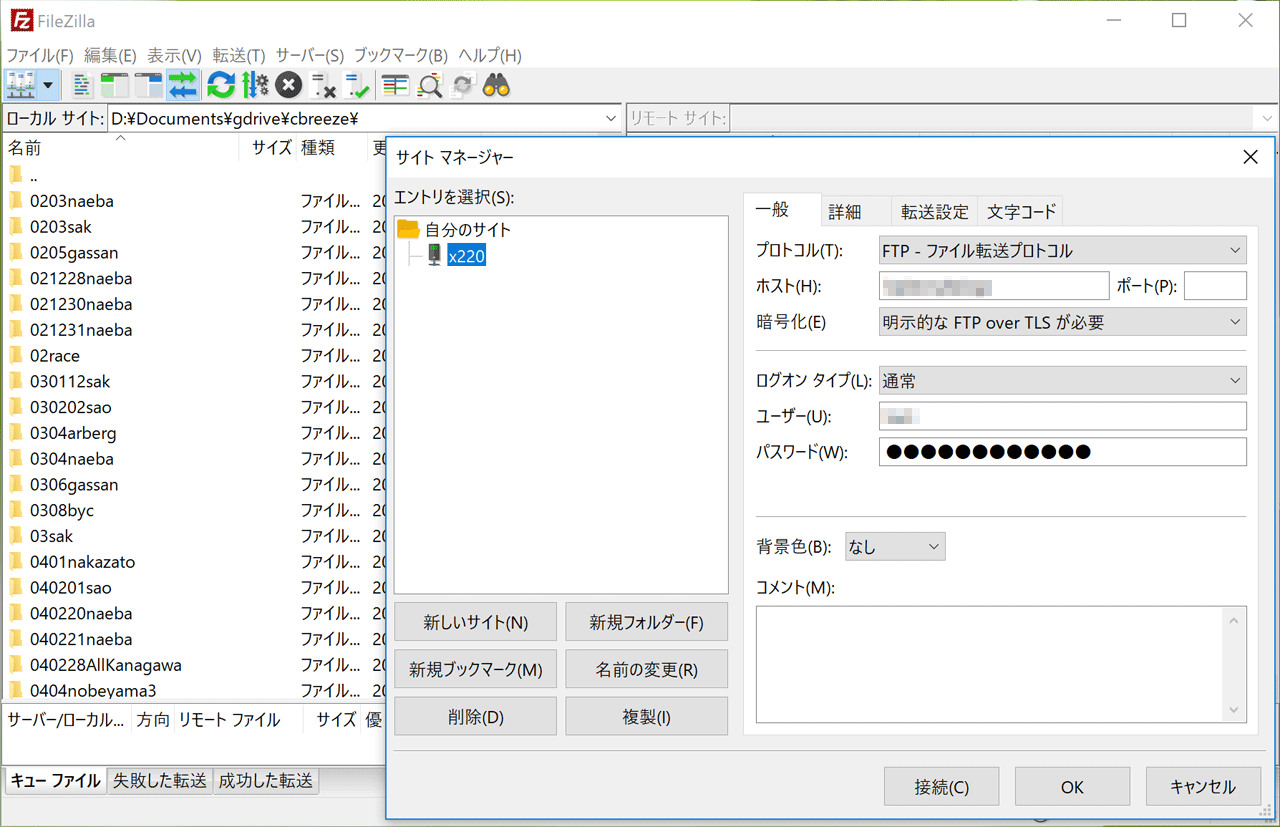Viewport: 1280px width, 827px height.
Task: Select the 040228AllKanagawa folder row
Action: click(195, 665)
